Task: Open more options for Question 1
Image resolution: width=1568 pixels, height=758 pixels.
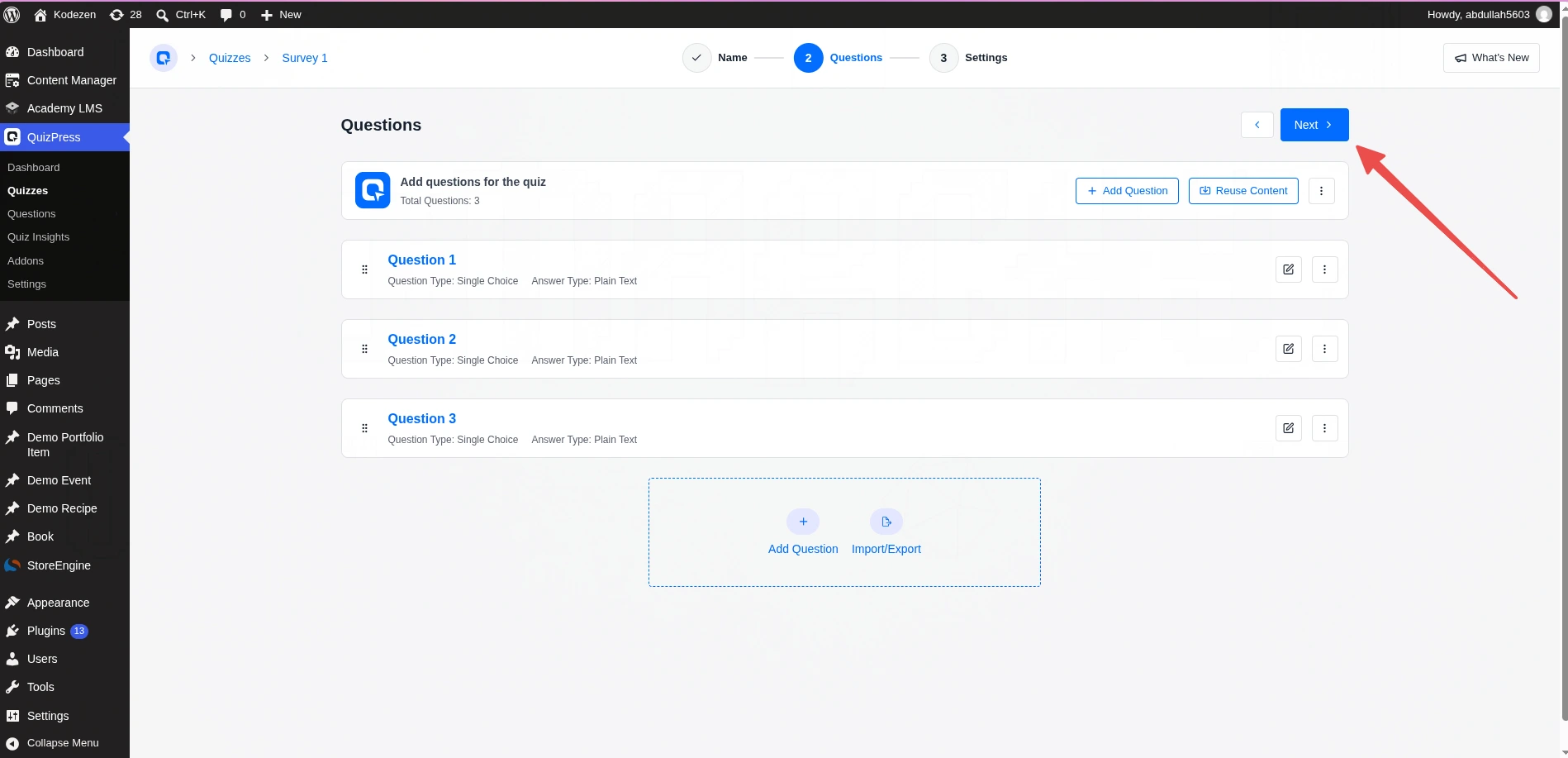Action: [x=1325, y=269]
